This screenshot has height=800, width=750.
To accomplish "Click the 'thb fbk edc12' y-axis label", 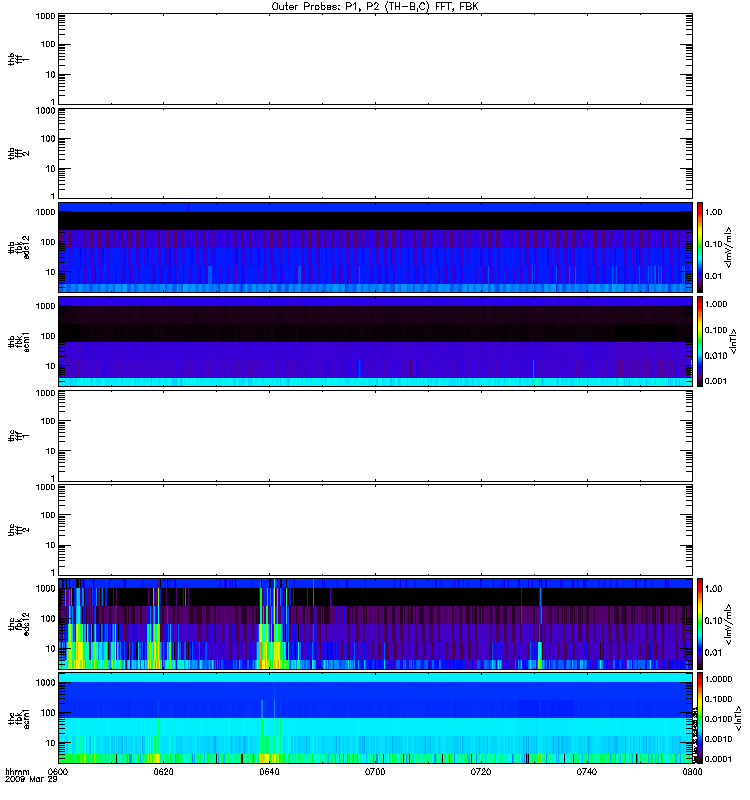I will 19,247.
